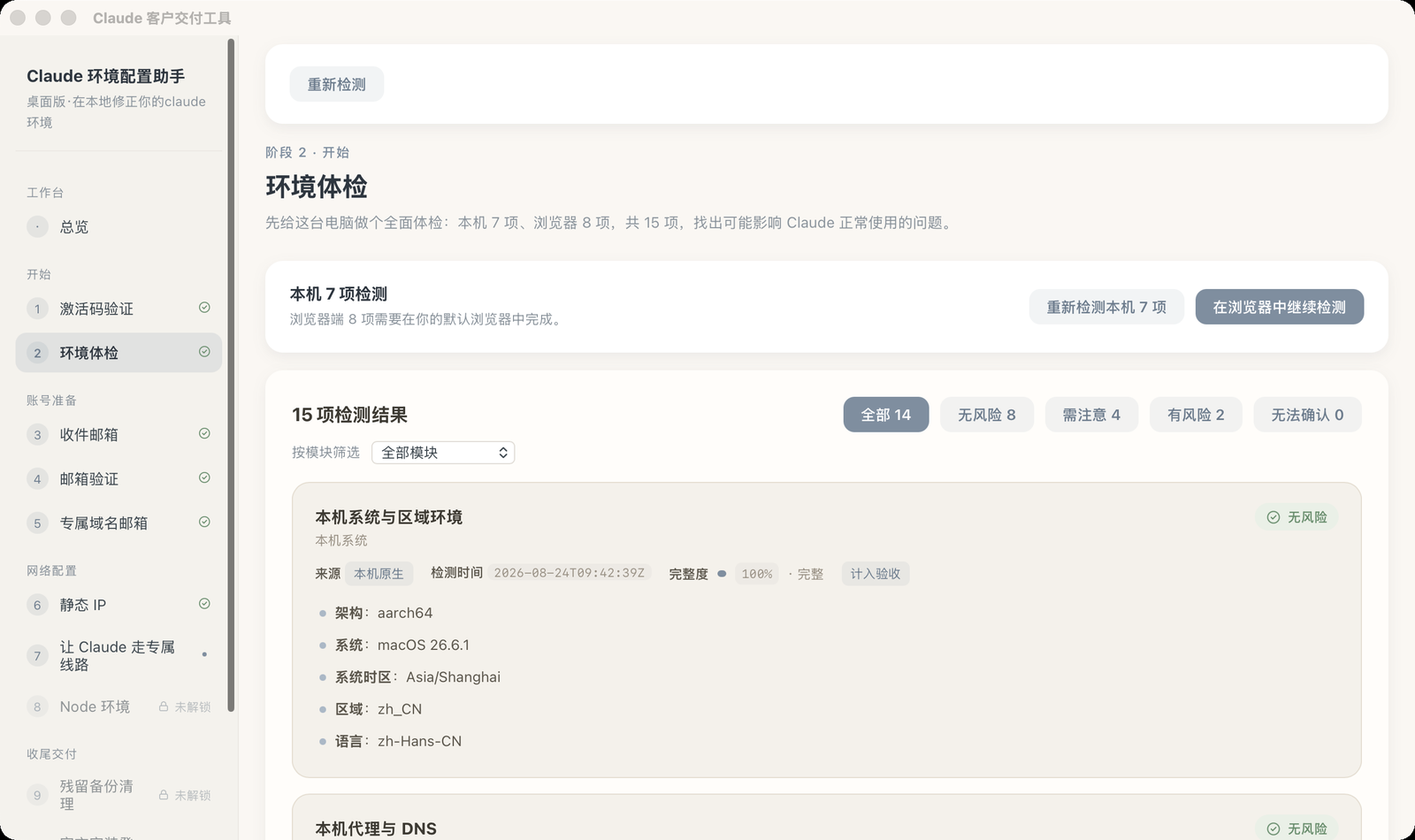This screenshot has height=840, width=1415.
Task: Click the number 7 badge in sidebar
Action: tap(37, 655)
